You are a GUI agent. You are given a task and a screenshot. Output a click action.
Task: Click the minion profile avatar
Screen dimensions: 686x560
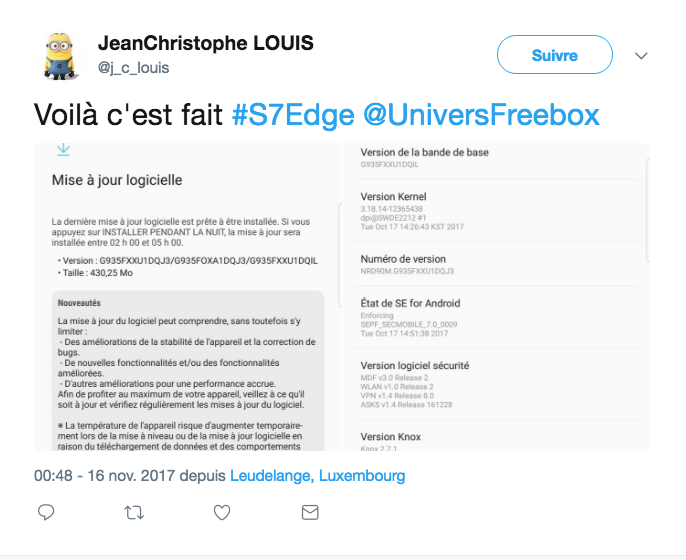[62, 56]
